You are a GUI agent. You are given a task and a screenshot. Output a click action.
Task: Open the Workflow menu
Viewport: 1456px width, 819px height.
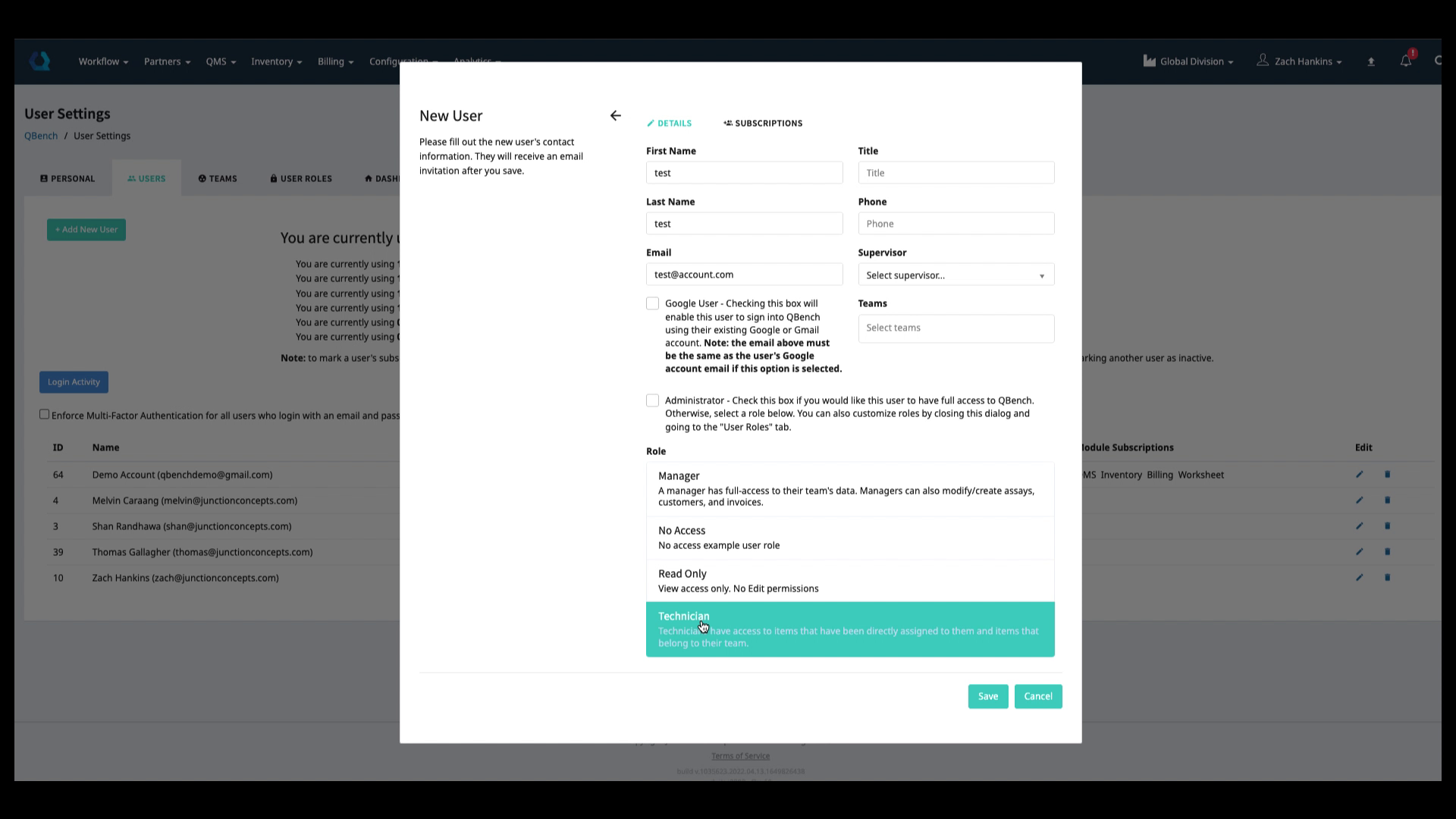coord(103,61)
